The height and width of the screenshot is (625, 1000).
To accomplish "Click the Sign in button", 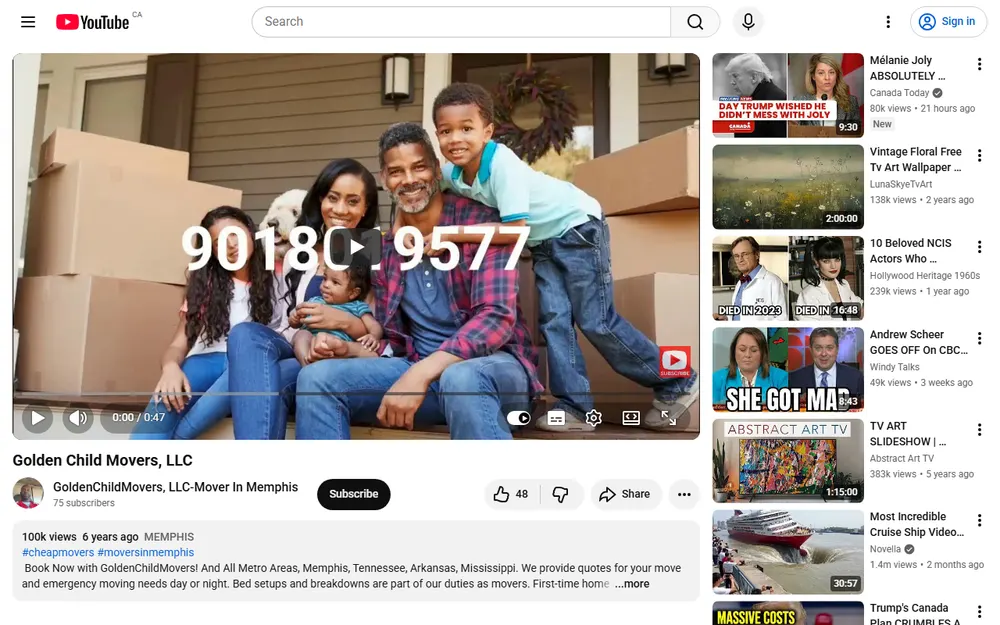I will tap(948, 22).
